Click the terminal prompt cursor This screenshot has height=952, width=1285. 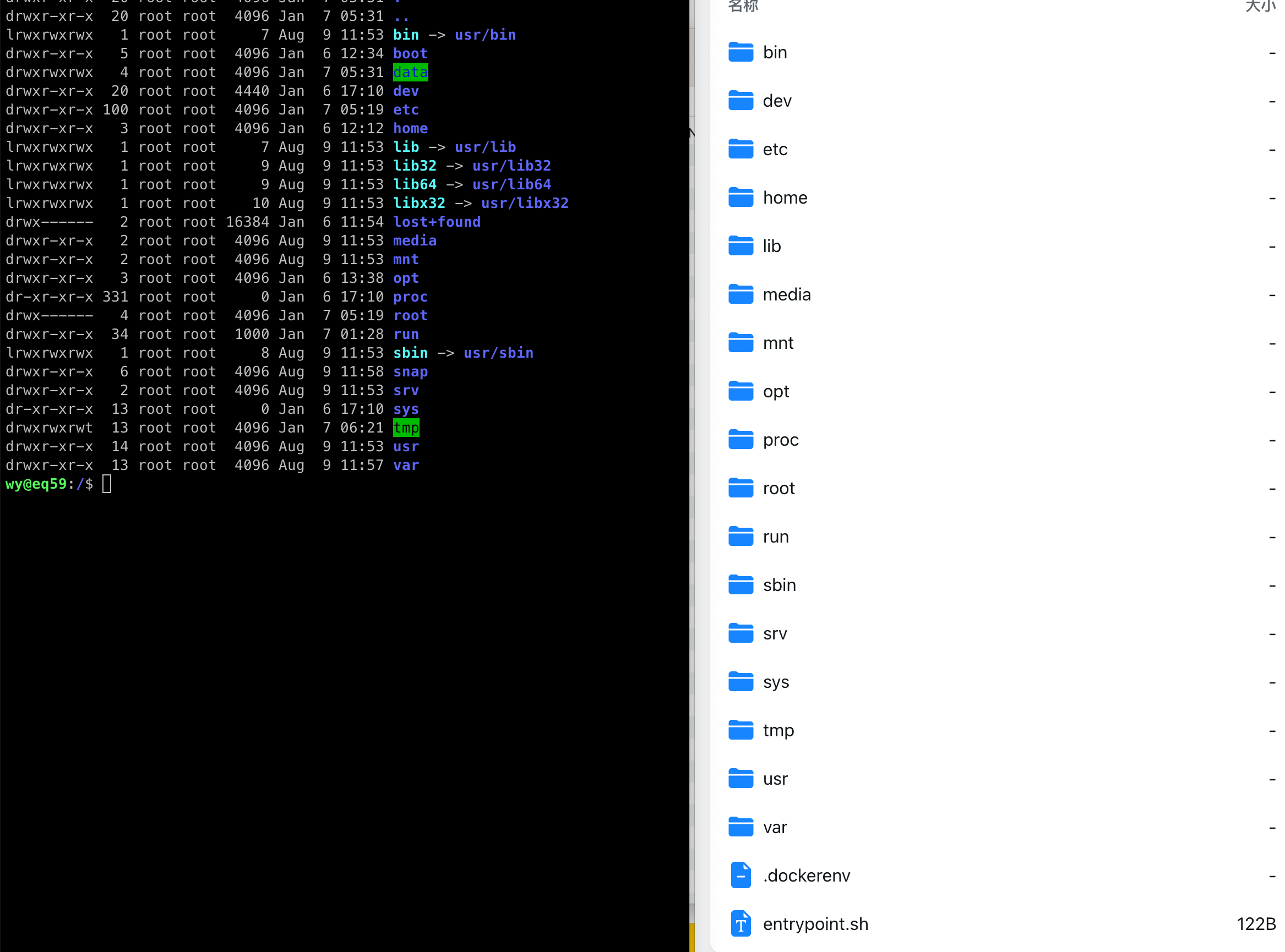click(x=107, y=484)
